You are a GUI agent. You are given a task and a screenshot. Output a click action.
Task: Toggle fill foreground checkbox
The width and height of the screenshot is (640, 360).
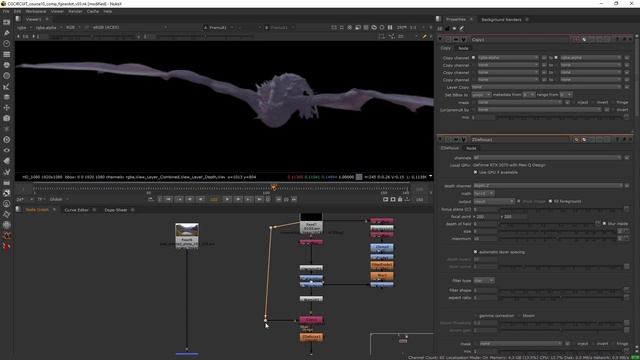click(x=550, y=201)
